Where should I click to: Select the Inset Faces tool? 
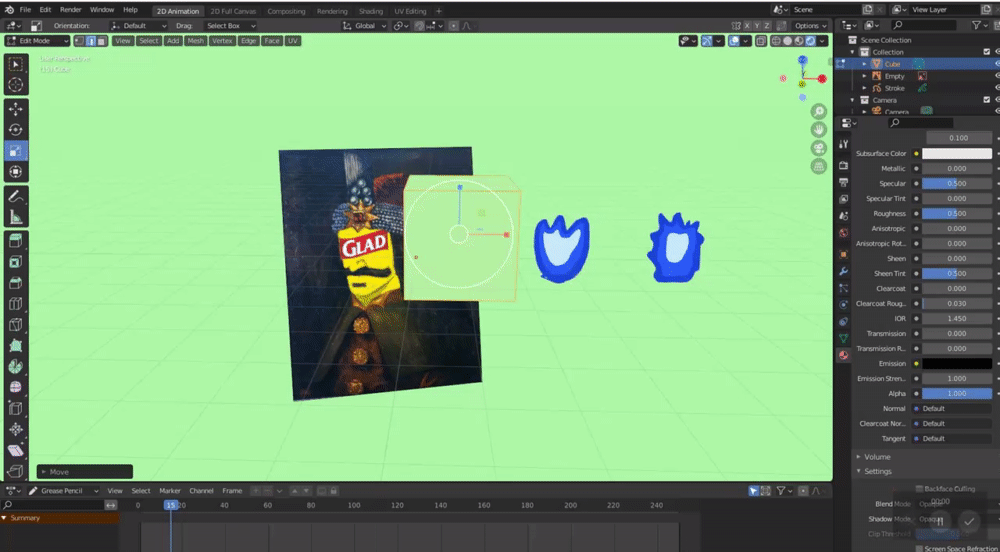pyautogui.click(x=15, y=262)
